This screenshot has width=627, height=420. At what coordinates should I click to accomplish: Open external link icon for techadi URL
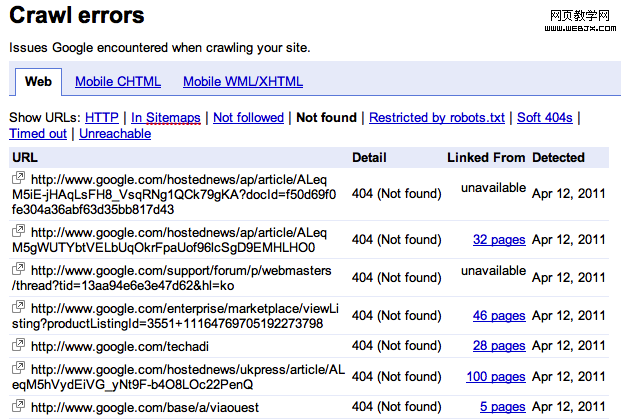pyautogui.click(x=18, y=345)
